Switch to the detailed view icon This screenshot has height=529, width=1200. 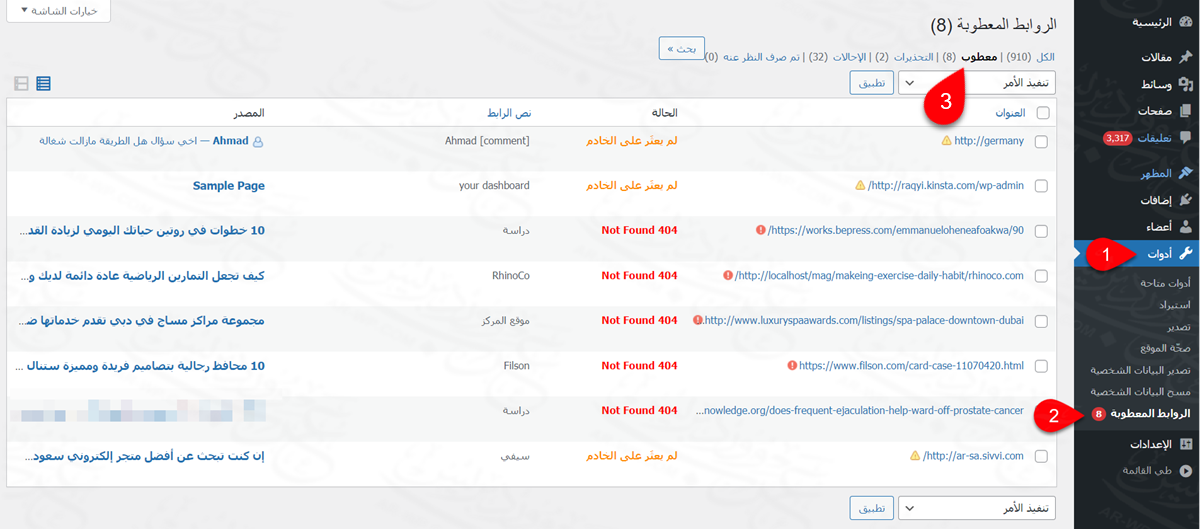pyautogui.click(x=22, y=83)
